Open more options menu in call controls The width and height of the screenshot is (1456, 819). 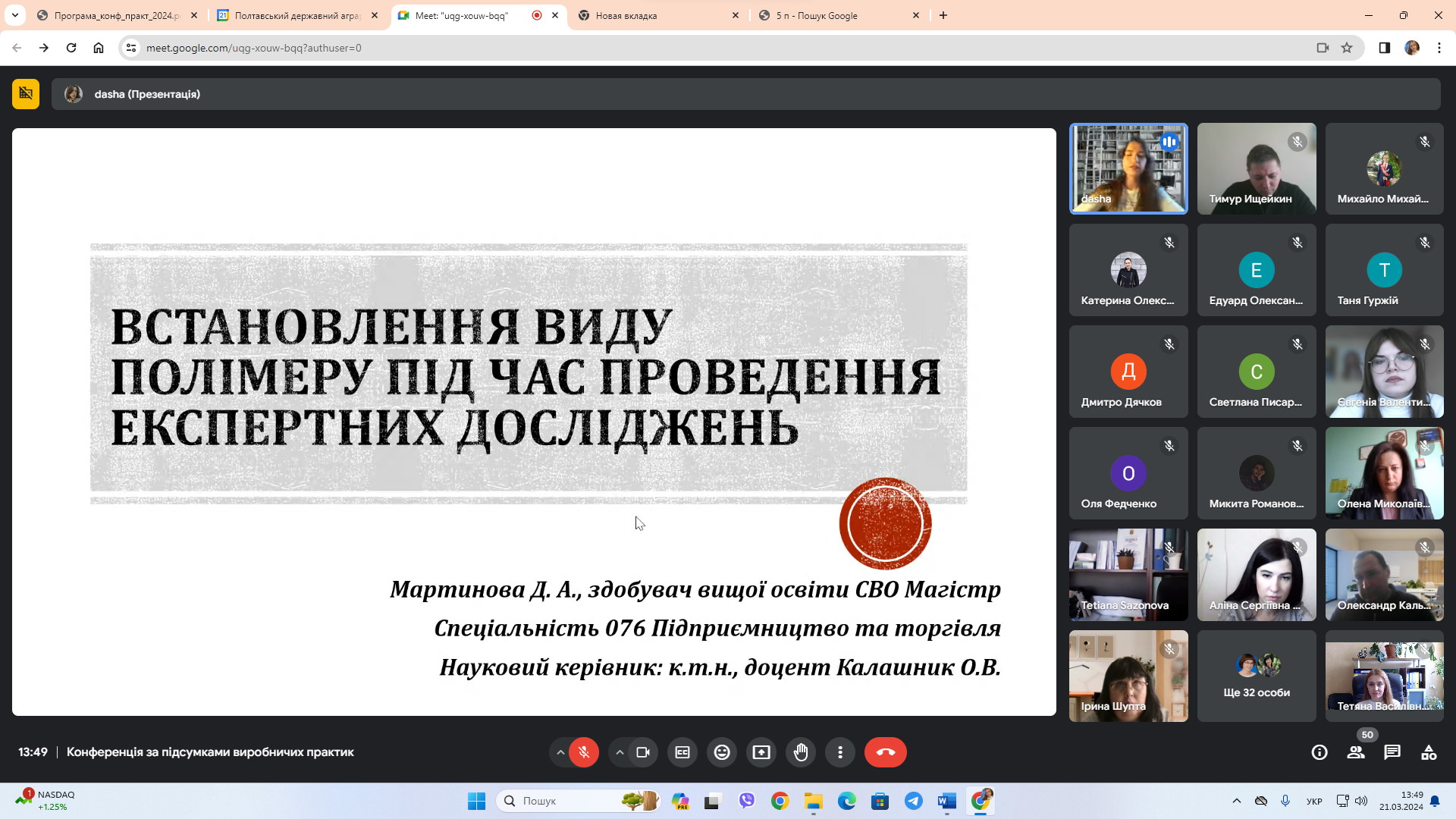840,752
